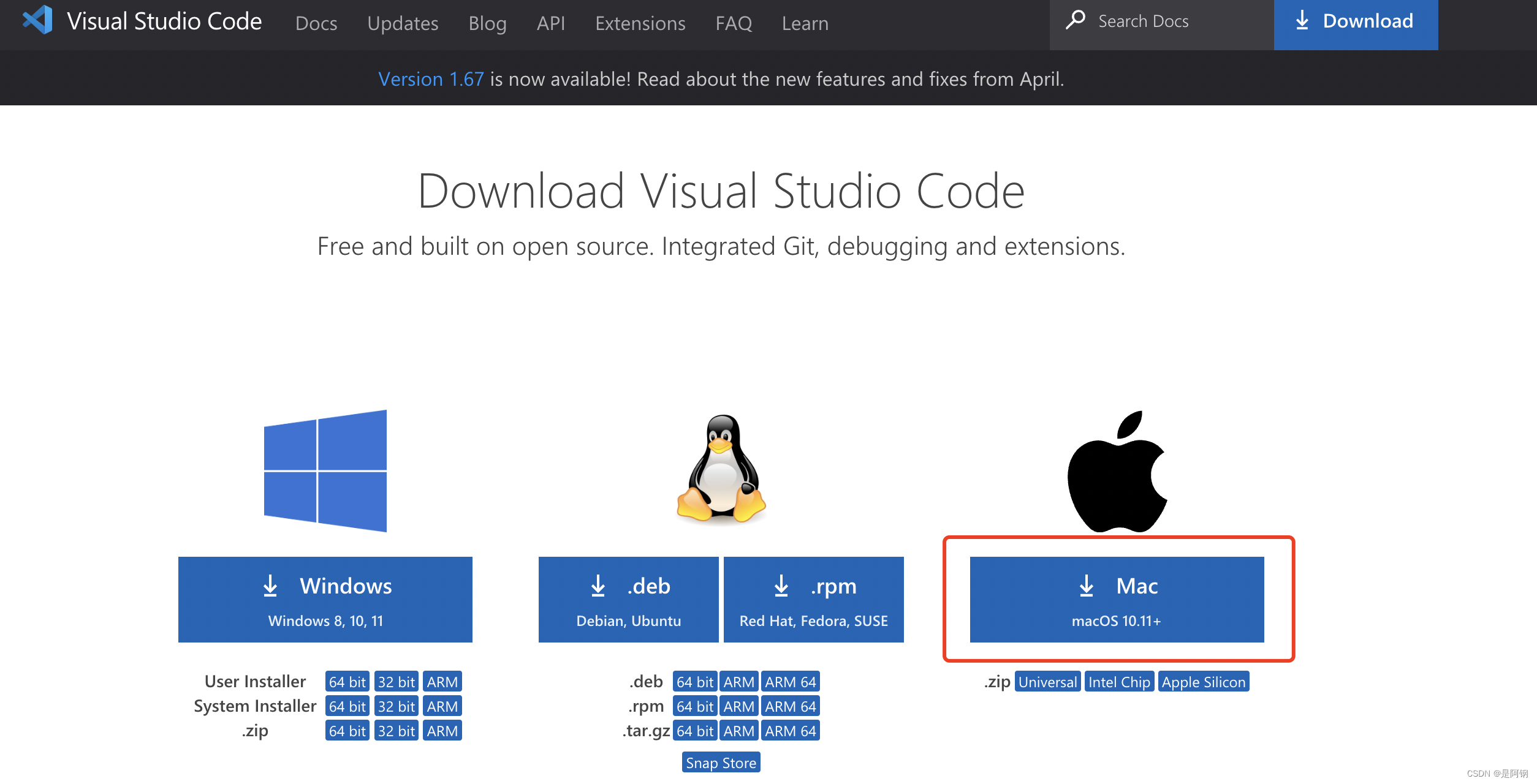Select Windows System Installer ARM

(442, 706)
